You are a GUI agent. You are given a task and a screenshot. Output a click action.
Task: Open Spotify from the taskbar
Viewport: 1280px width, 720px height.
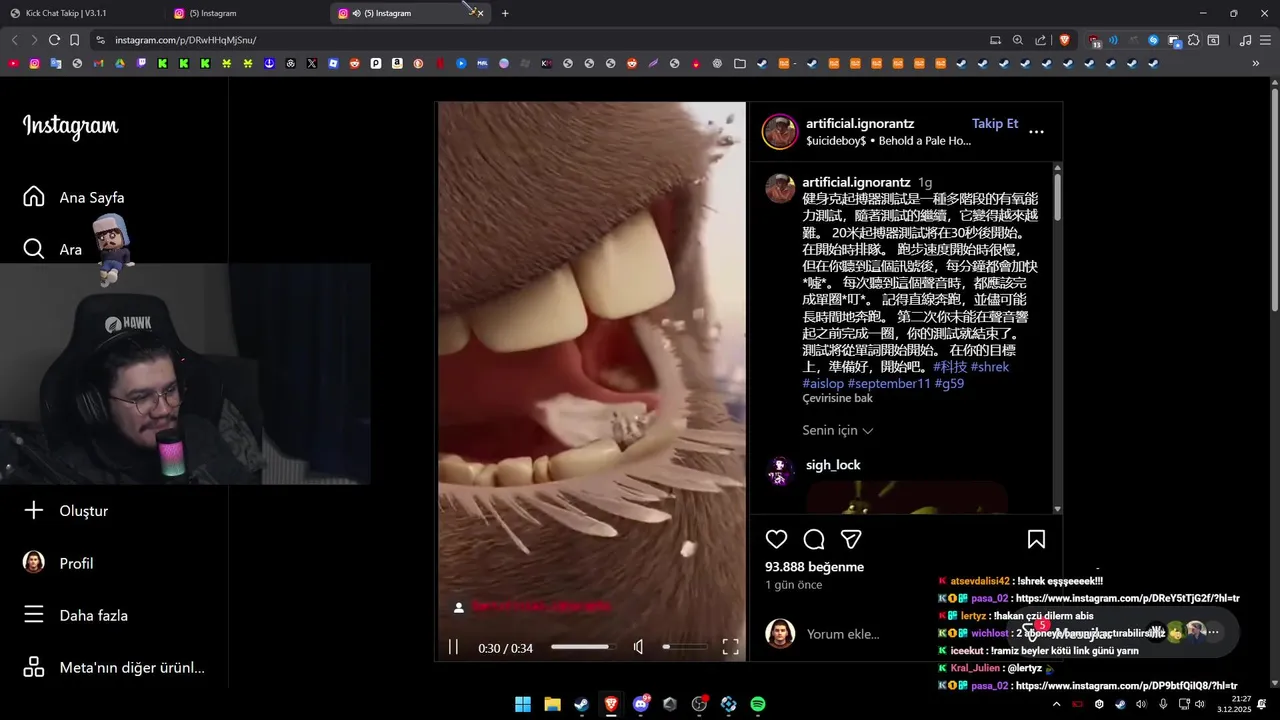click(x=758, y=704)
